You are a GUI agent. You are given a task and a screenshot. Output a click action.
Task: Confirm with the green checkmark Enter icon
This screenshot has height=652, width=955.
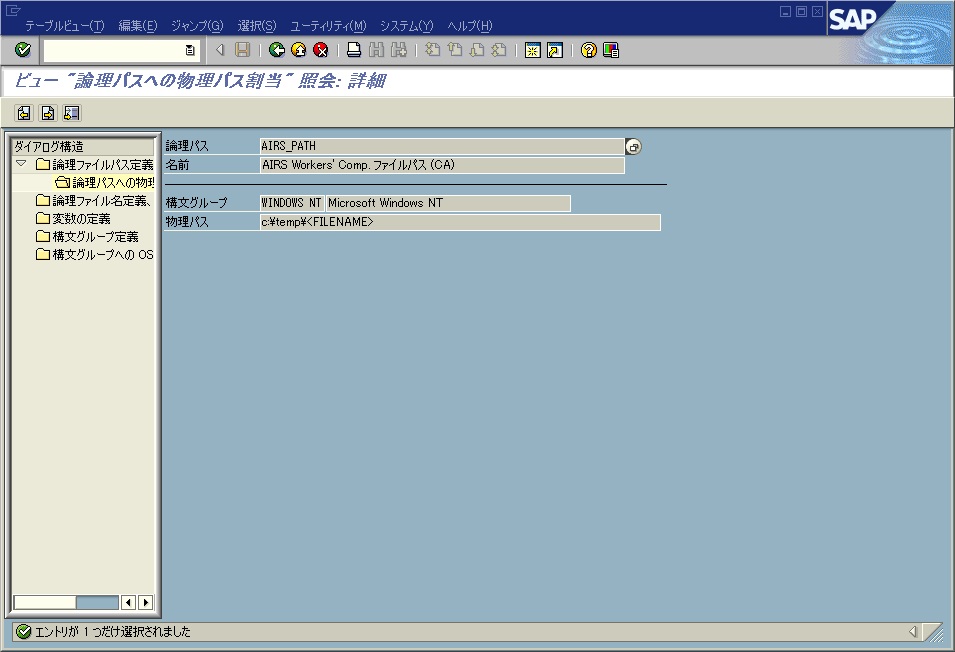coord(22,48)
